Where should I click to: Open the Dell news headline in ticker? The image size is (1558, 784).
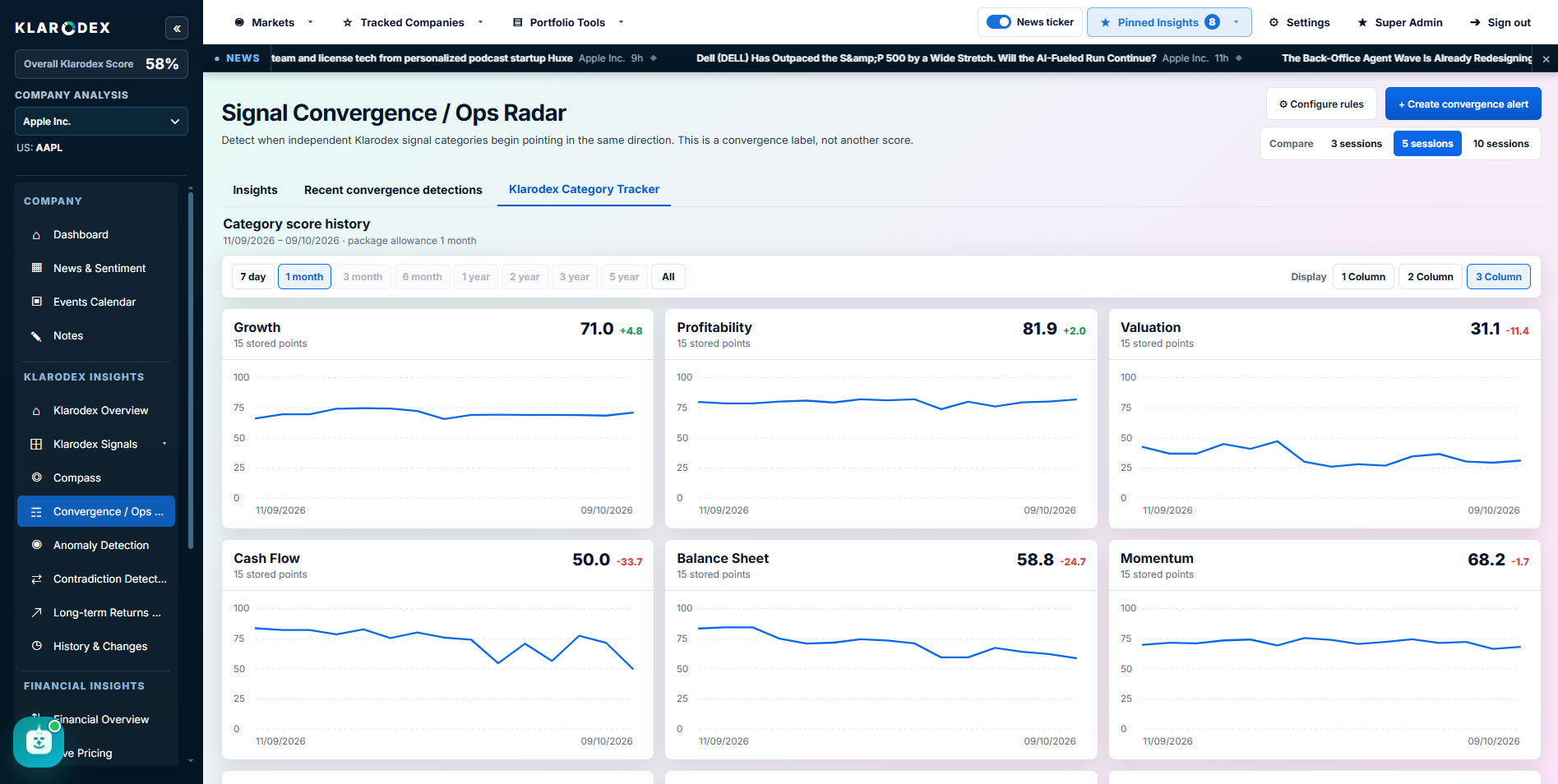pyautogui.click(x=926, y=58)
